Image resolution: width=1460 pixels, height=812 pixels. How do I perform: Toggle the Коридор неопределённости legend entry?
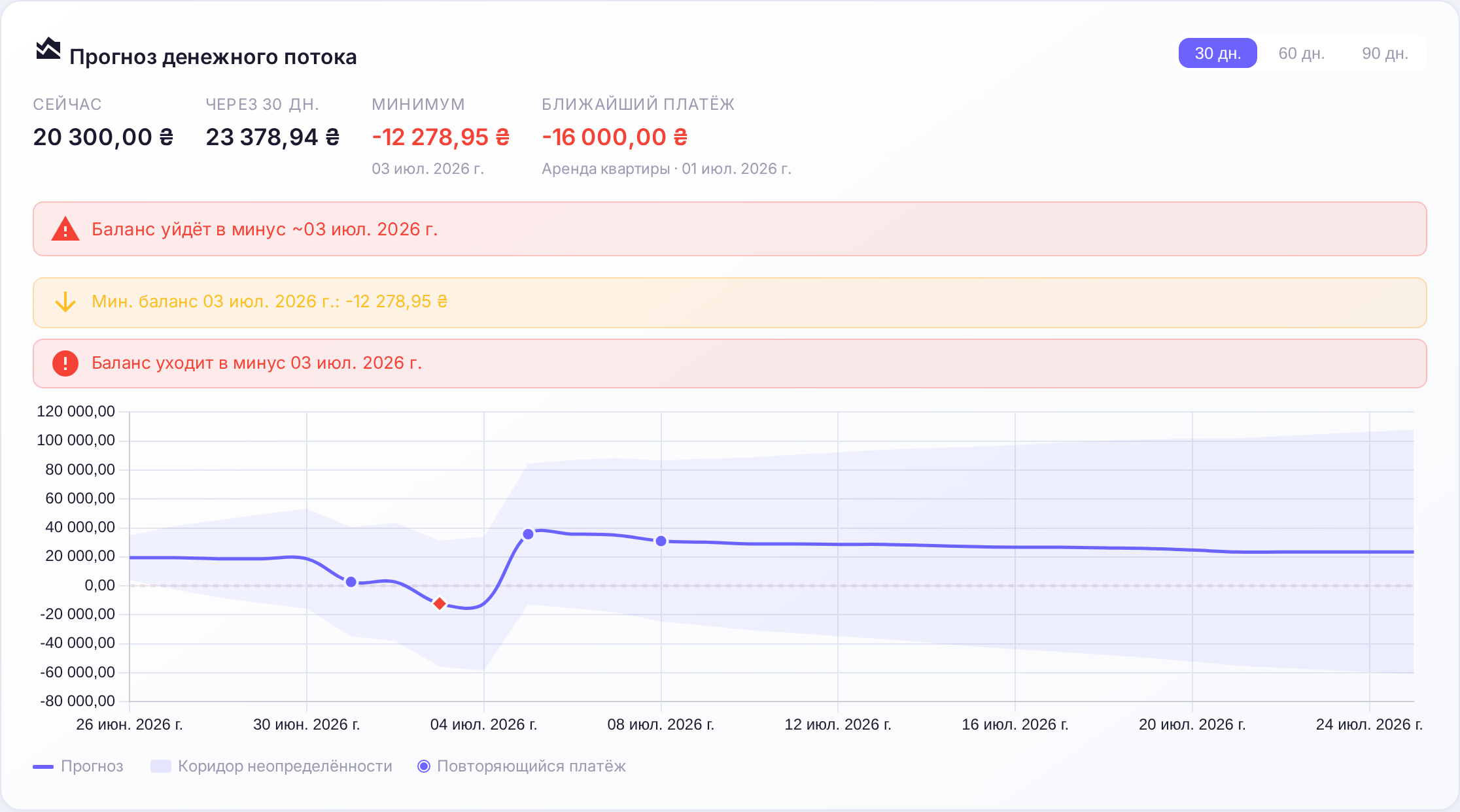(x=271, y=766)
